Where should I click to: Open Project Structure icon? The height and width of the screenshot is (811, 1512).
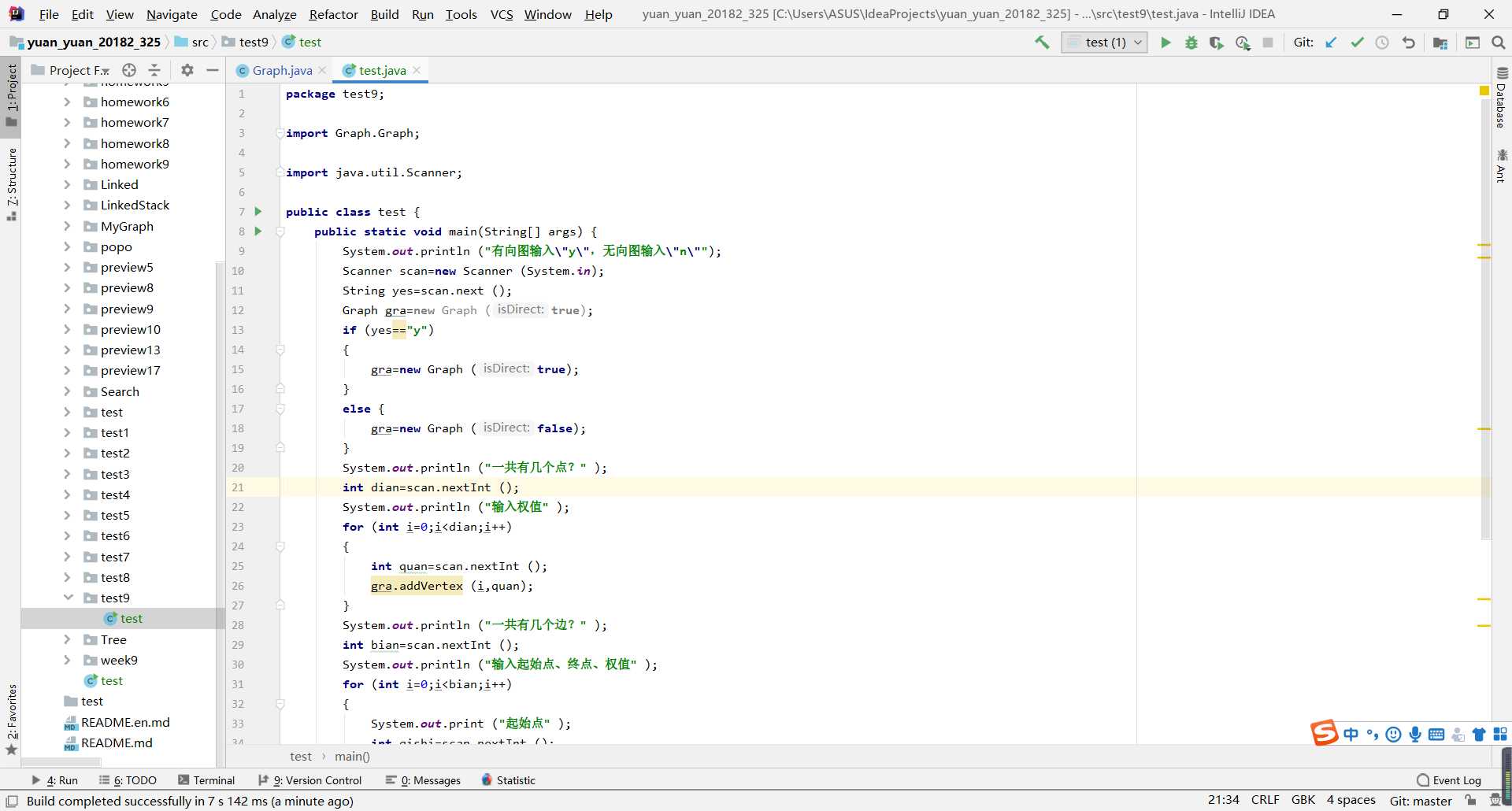click(1440, 43)
